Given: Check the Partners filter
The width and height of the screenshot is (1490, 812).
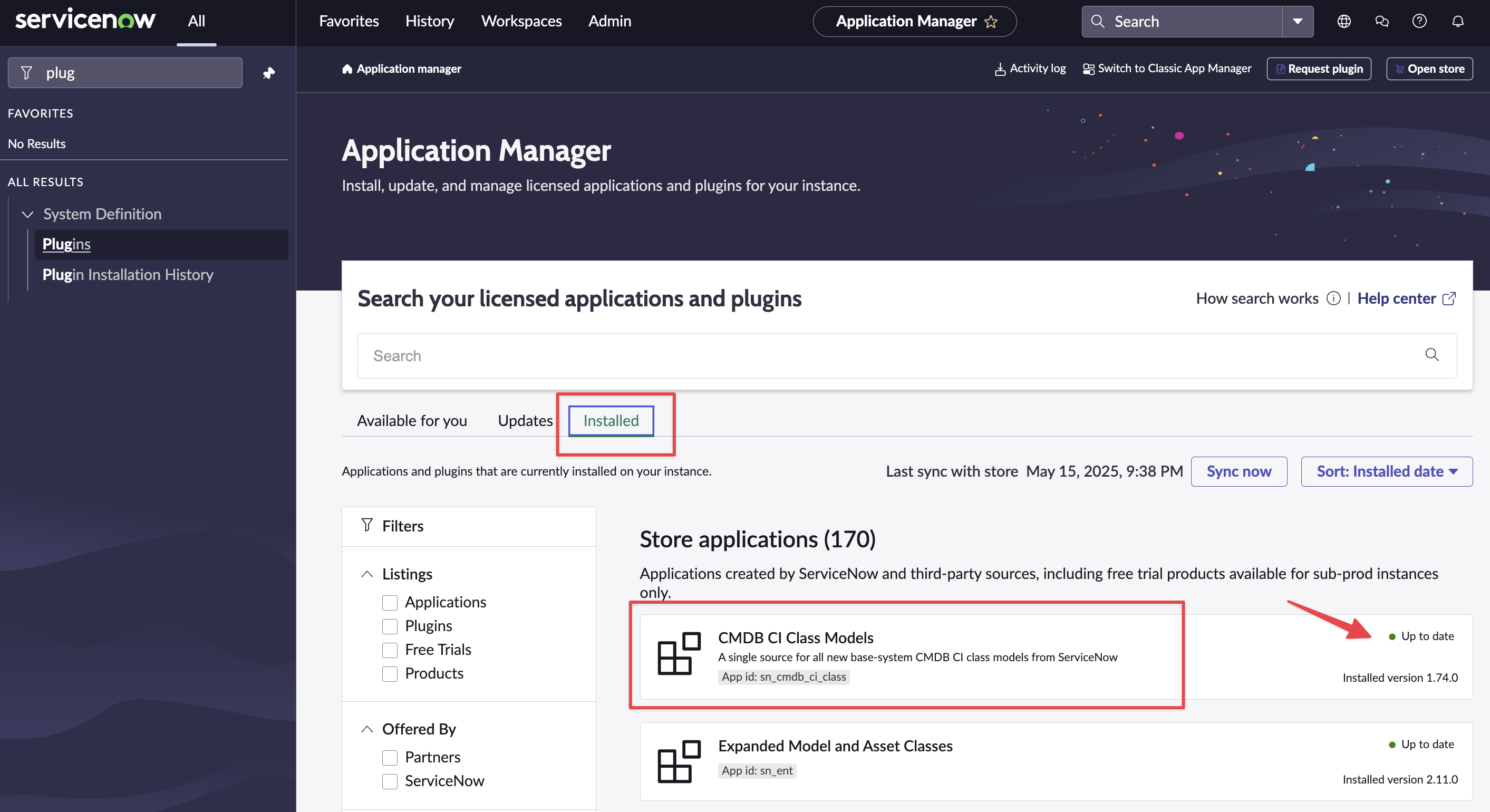Looking at the screenshot, I should 390,758.
